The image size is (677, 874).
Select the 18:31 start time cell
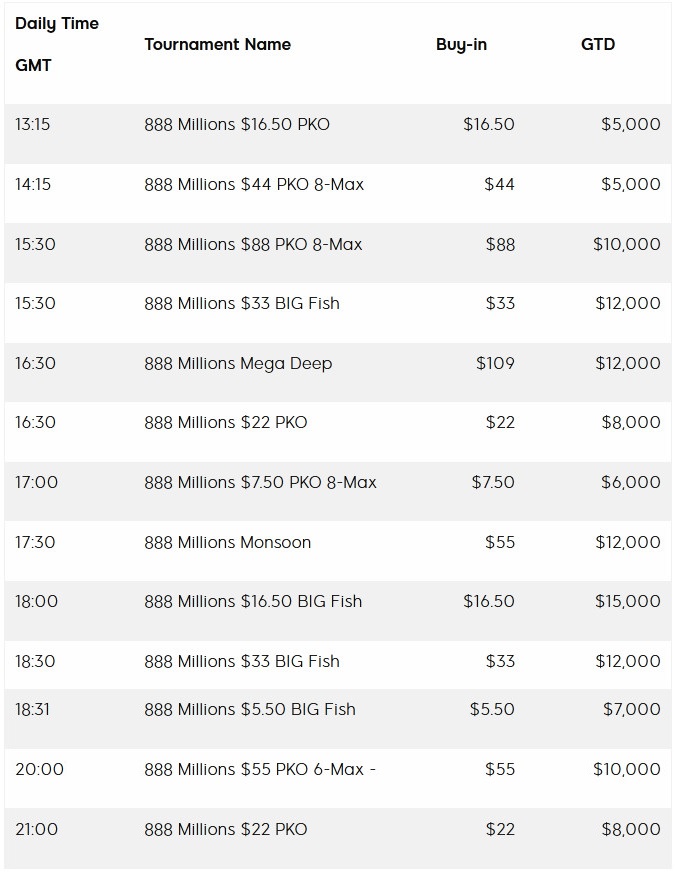point(32,709)
